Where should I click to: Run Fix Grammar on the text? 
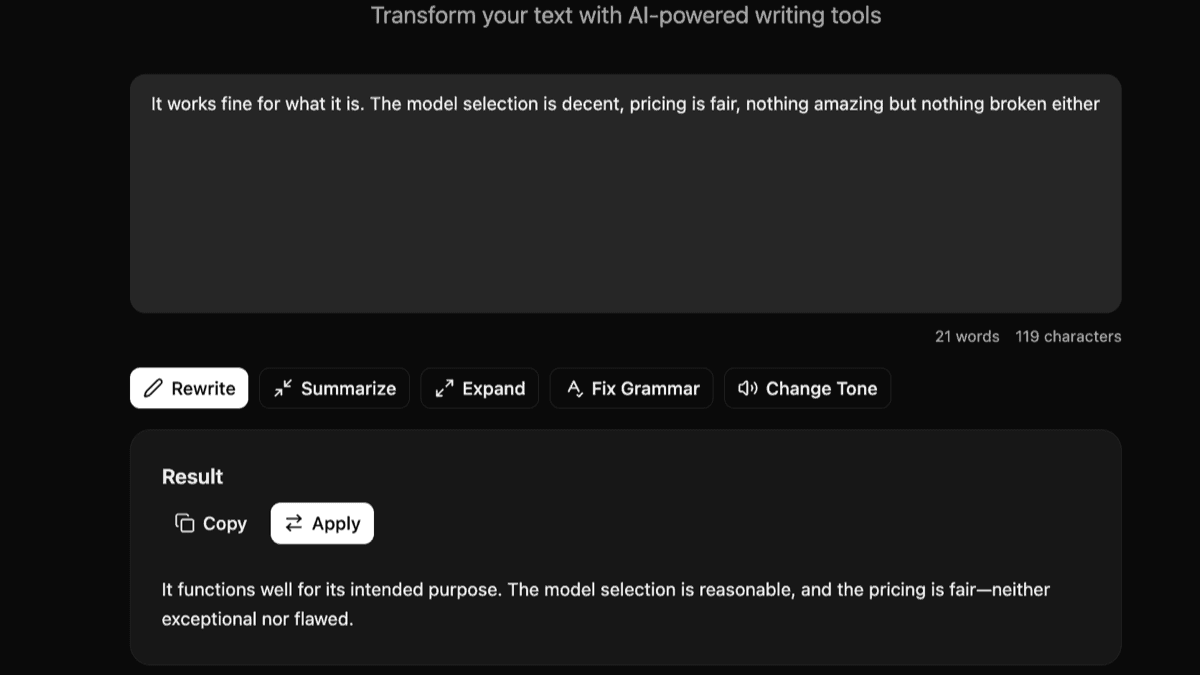631,388
